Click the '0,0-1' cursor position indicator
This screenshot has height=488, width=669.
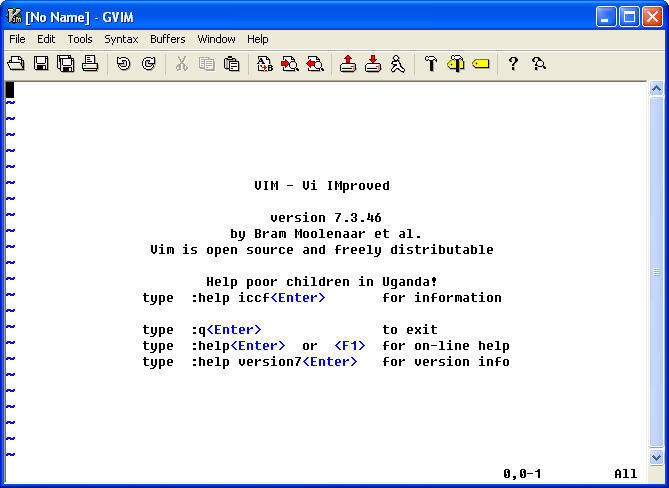(522, 473)
